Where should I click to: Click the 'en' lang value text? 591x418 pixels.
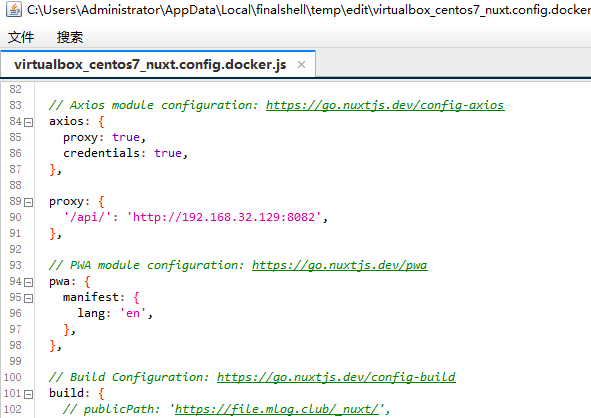133,314
